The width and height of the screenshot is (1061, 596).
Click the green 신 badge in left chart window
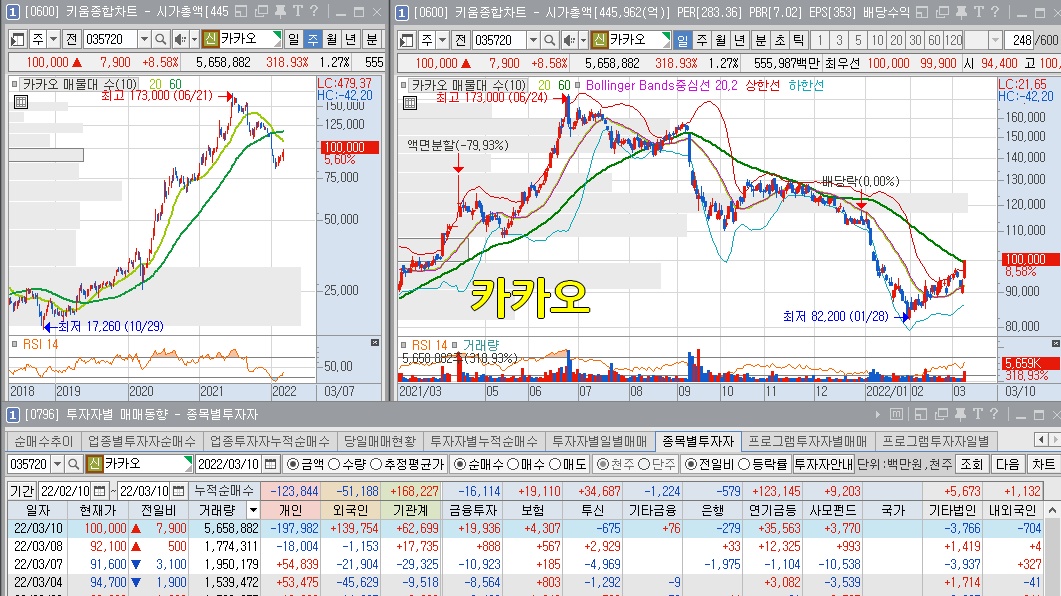pos(210,39)
